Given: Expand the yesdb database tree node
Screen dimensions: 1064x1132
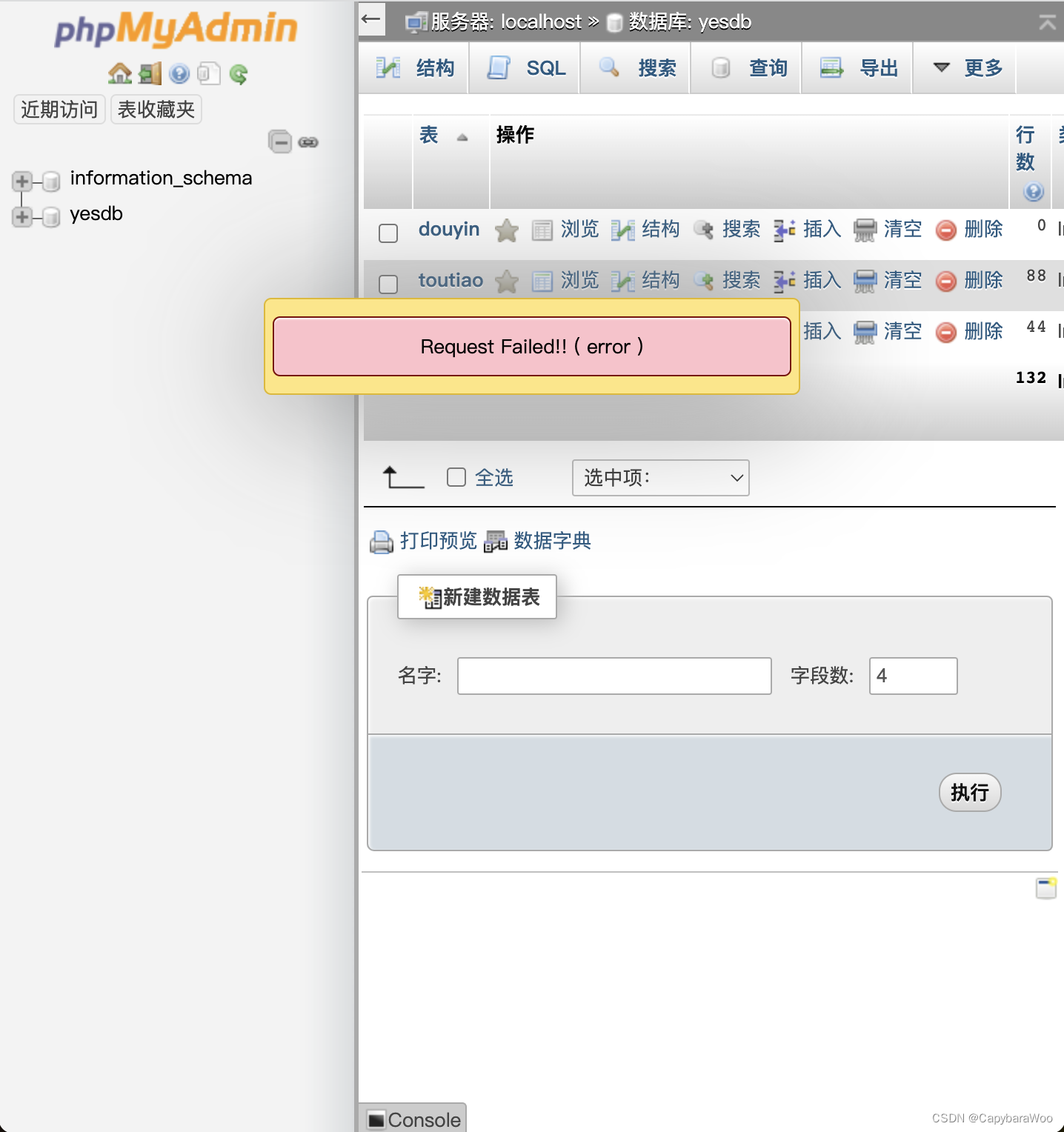Looking at the screenshot, I should tap(21, 218).
